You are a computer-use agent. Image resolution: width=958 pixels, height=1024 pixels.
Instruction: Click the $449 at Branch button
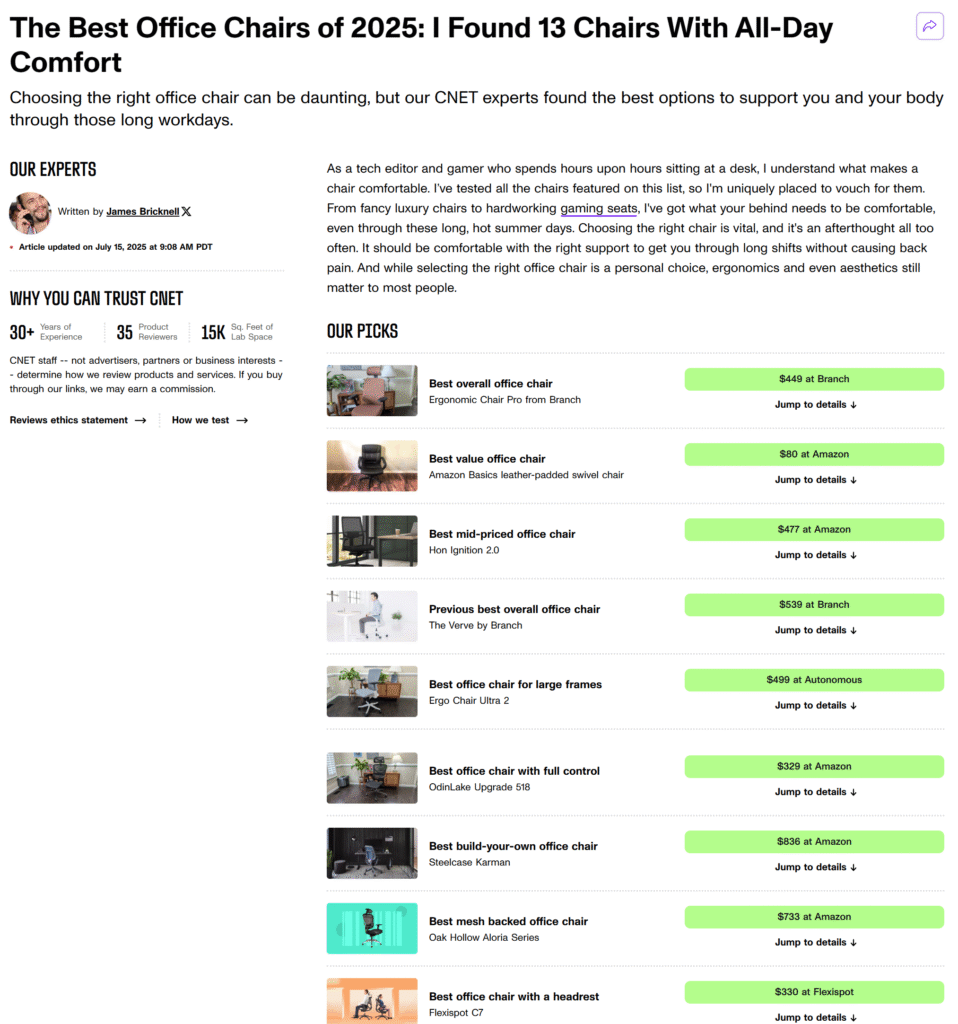814,379
